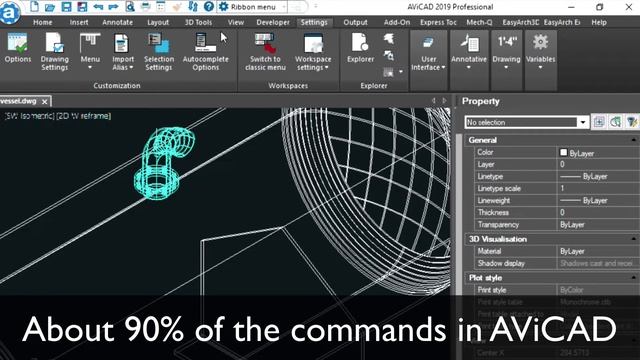Open the Menu customization button

[90, 51]
